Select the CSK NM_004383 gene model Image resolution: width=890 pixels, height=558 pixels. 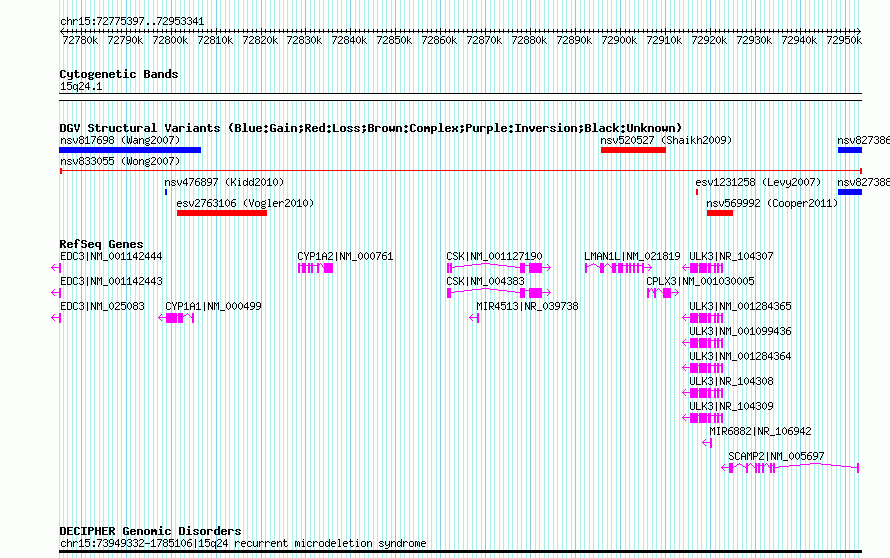pyautogui.click(x=499, y=293)
